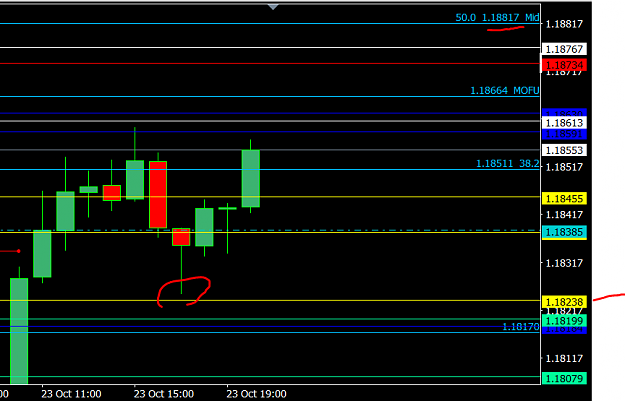The width and height of the screenshot is (625, 401).
Task: Select the white horizontal line at 1.18767
Action: 270,47
